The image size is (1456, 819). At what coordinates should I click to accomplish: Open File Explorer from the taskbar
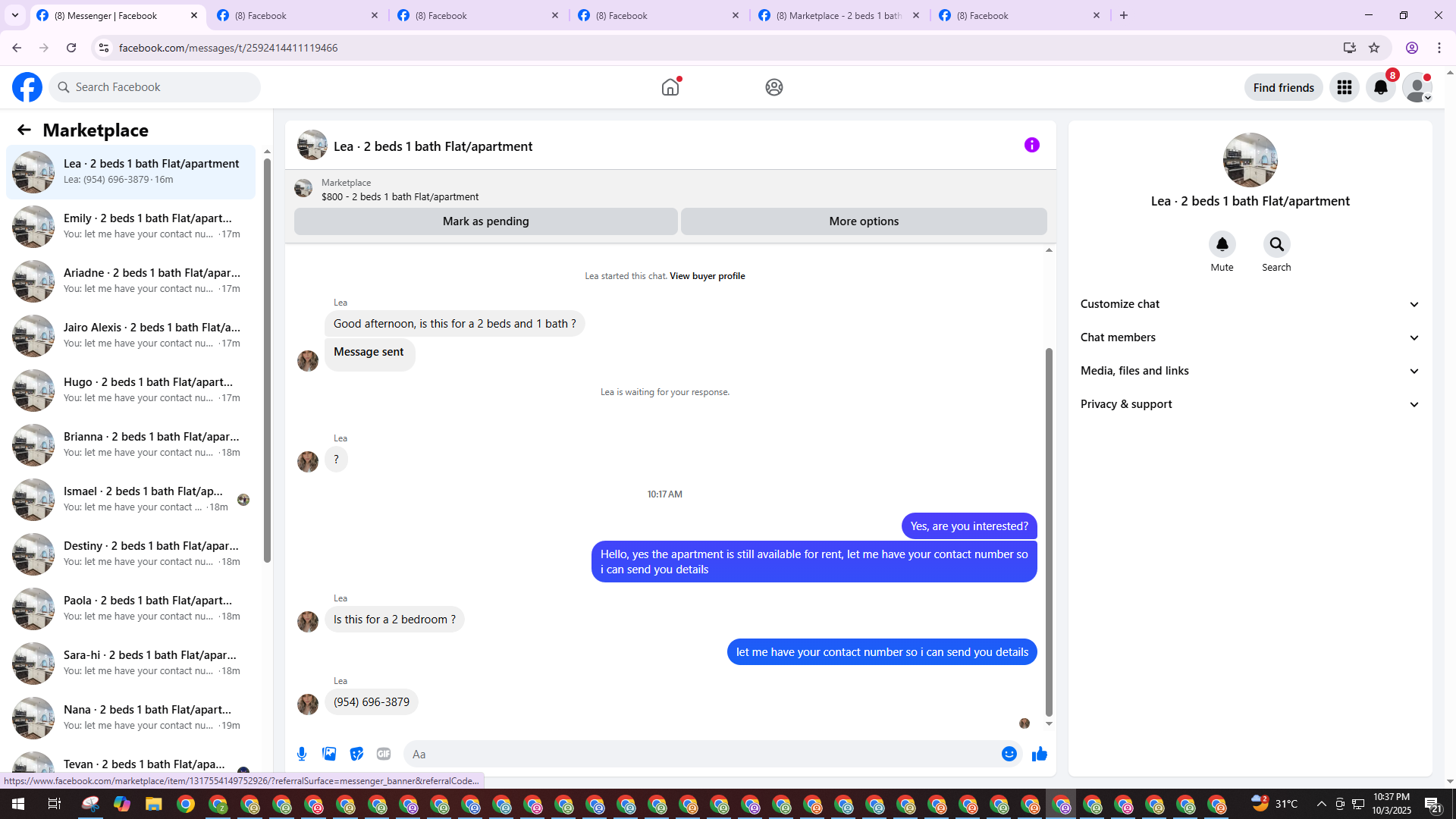(x=154, y=804)
